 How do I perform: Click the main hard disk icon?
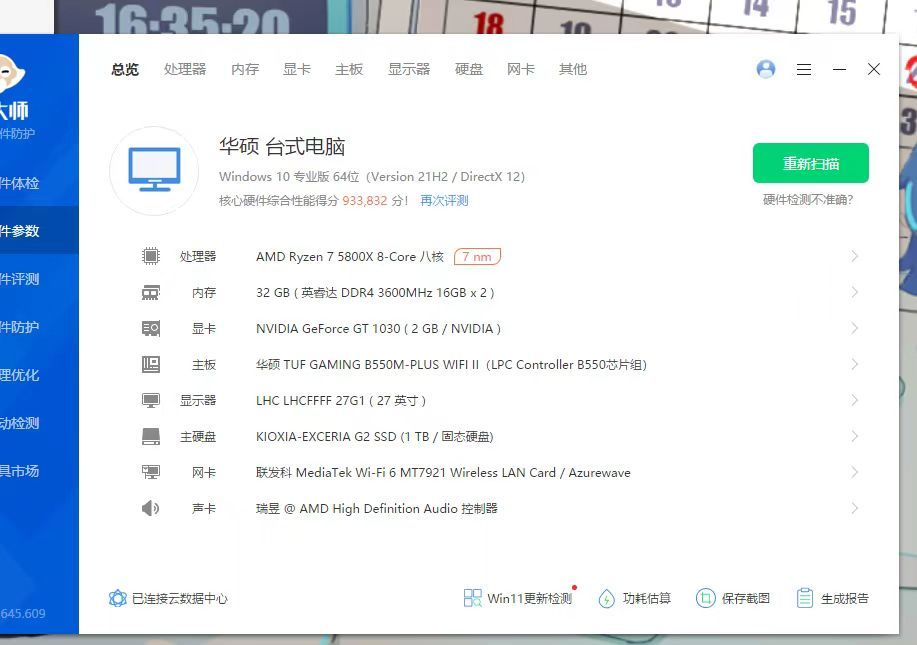pyautogui.click(x=151, y=436)
